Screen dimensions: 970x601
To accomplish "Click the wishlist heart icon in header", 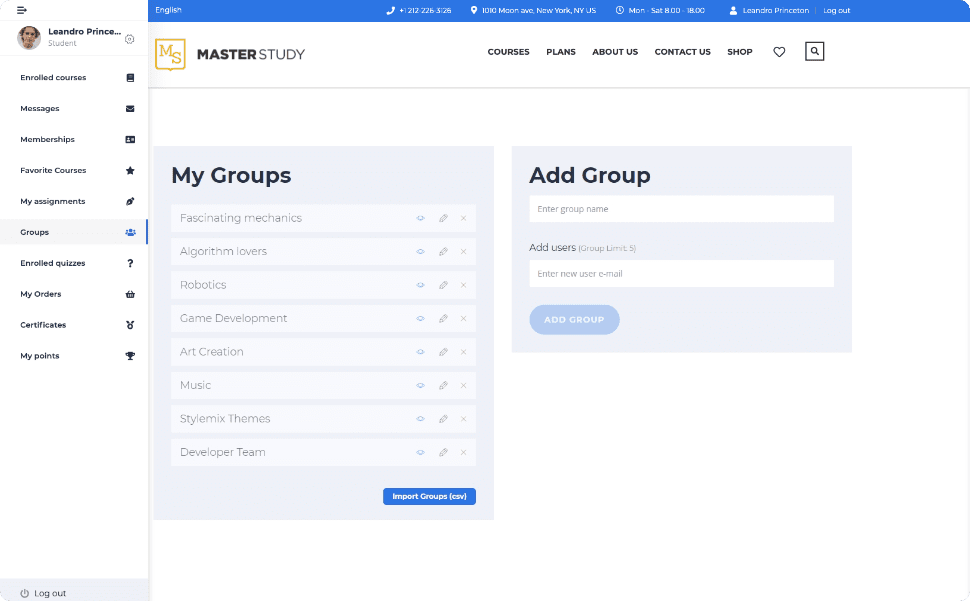I will pos(779,52).
